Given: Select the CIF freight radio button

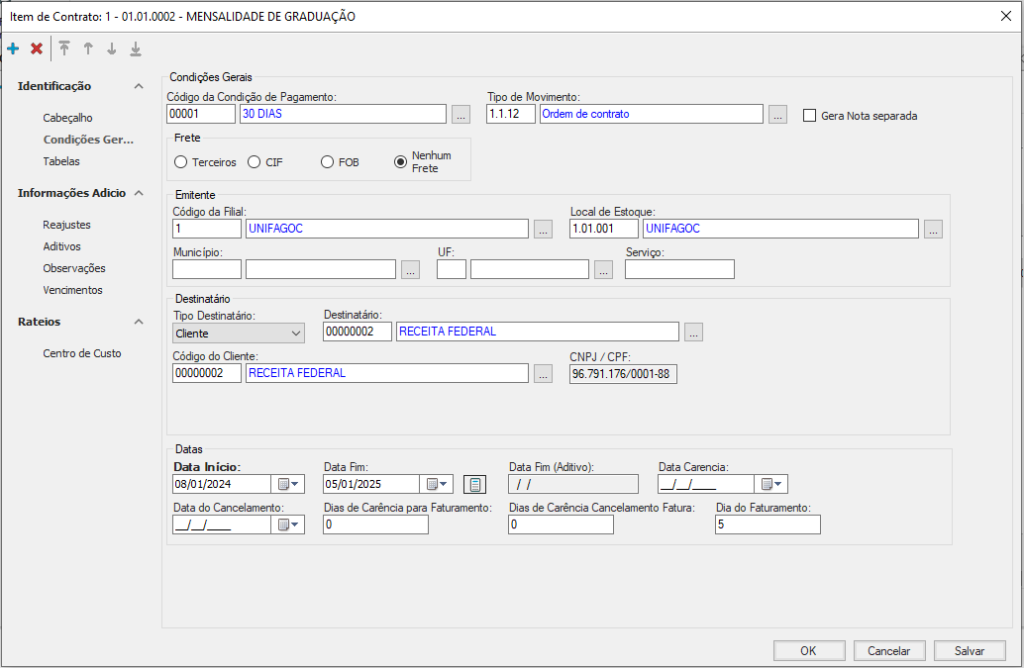Looking at the screenshot, I should [x=254, y=162].
